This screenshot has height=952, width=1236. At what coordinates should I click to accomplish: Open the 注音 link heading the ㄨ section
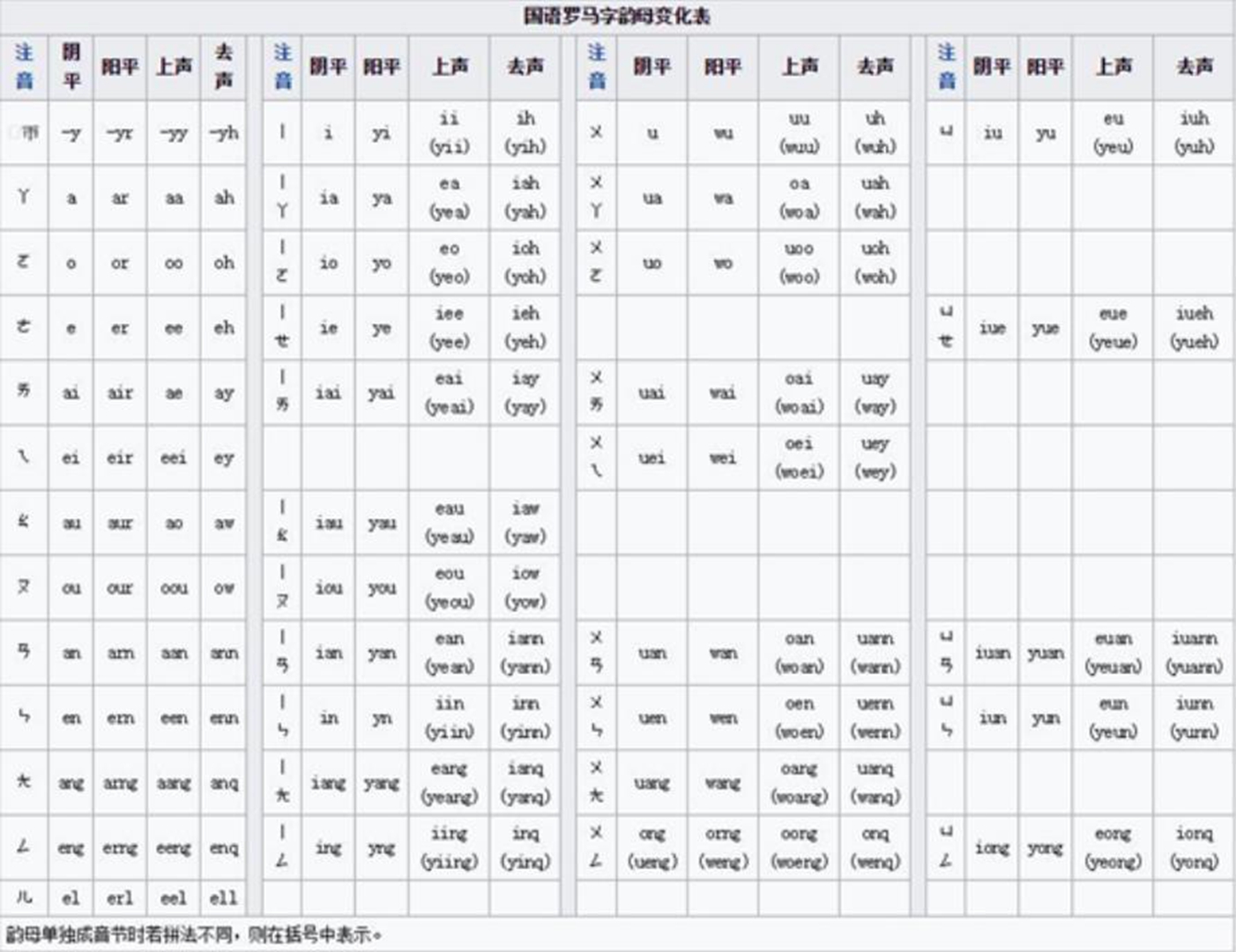tap(596, 66)
